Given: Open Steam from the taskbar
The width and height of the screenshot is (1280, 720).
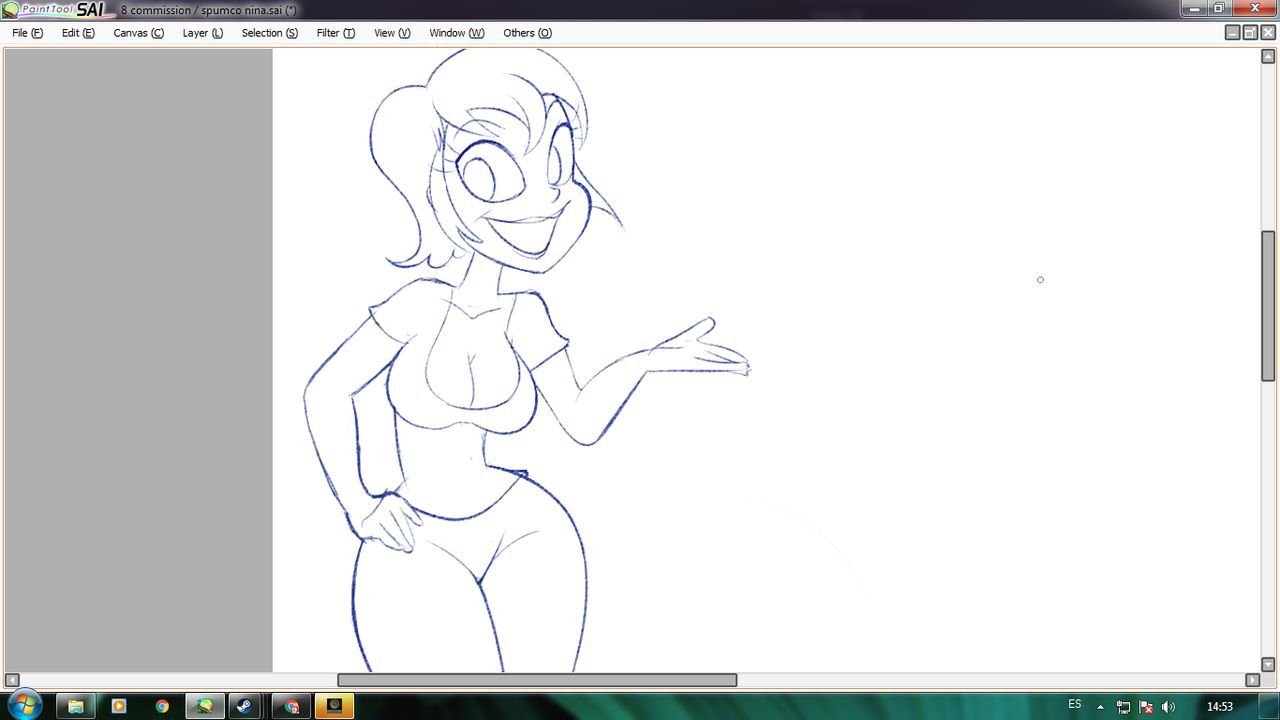Looking at the screenshot, I should tap(244, 706).
